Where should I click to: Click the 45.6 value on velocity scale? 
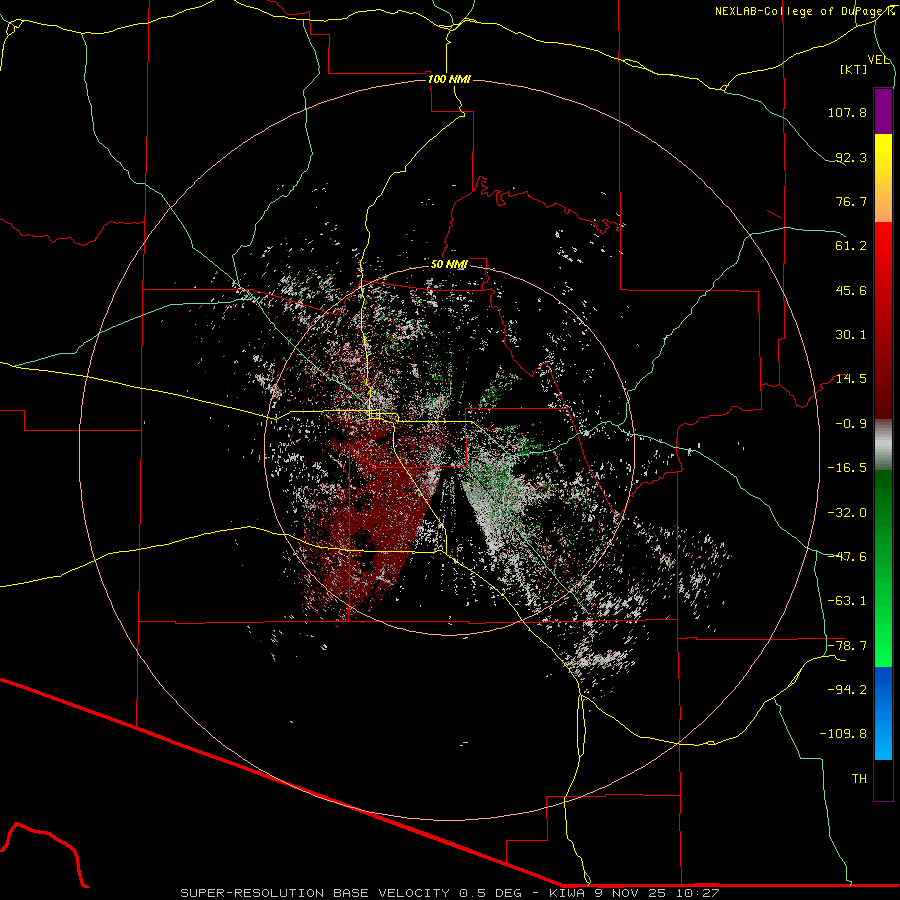click(x=851, y=290)
